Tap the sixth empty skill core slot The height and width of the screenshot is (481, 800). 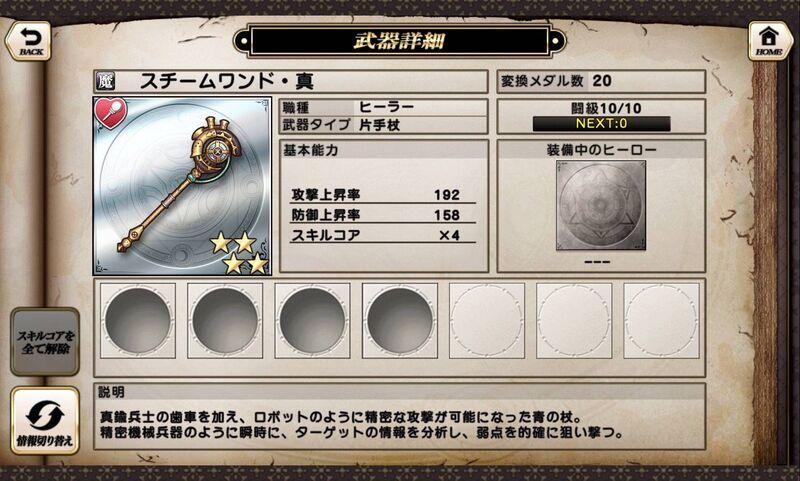(574, 320)
